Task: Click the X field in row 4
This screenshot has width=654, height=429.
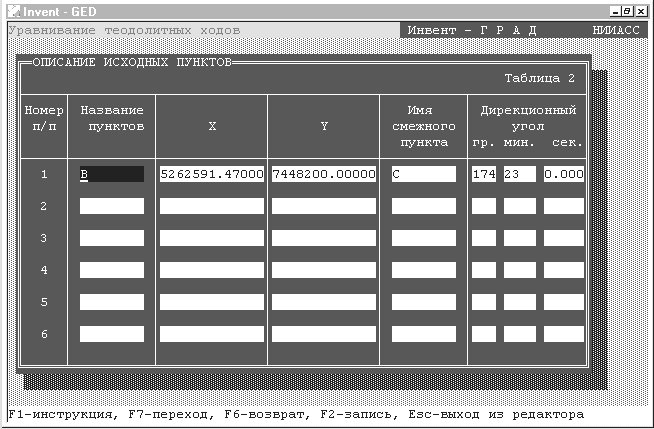Action: pyautogui.click(x=212, y=270)
